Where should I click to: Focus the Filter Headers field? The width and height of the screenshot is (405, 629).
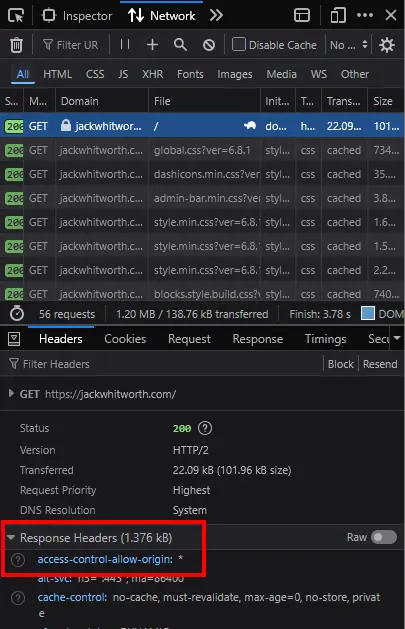pos(160,364)
